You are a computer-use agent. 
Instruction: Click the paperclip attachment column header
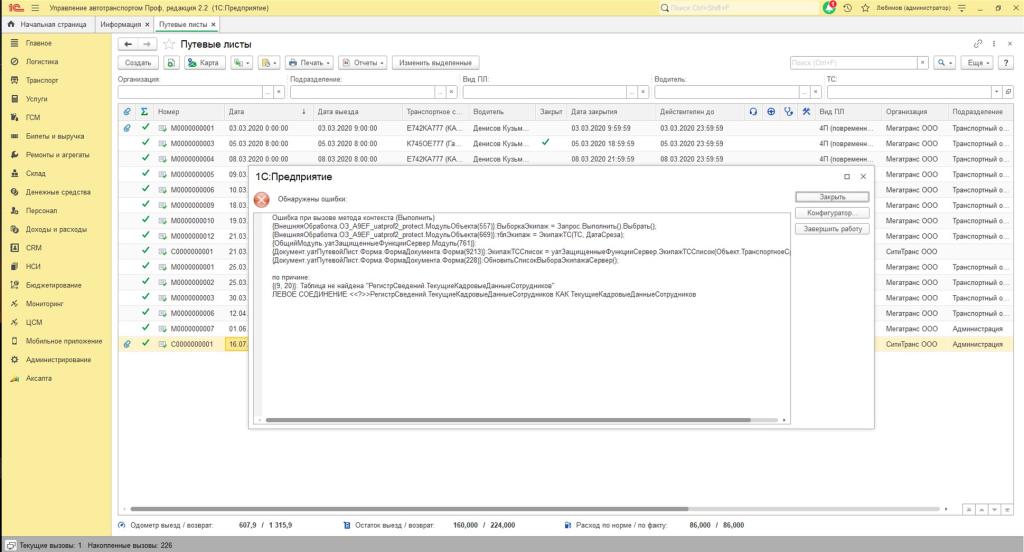(127, 112)
